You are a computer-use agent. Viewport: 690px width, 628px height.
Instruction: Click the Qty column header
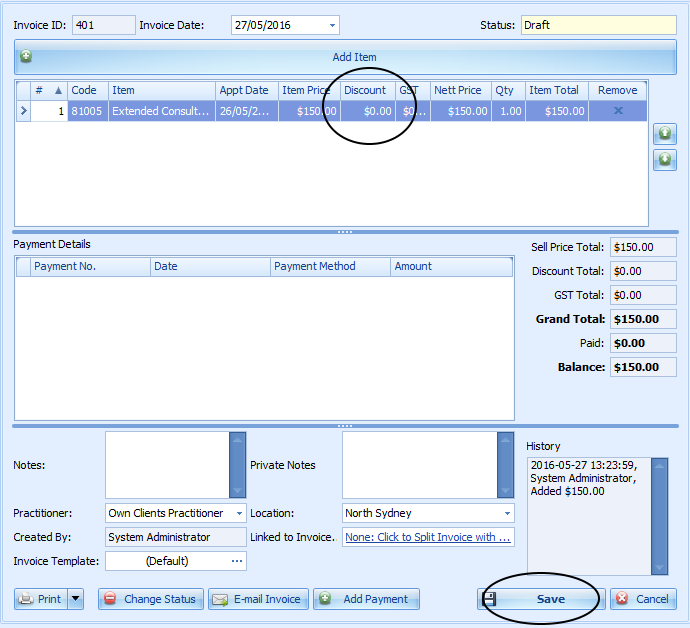[508, 90]
